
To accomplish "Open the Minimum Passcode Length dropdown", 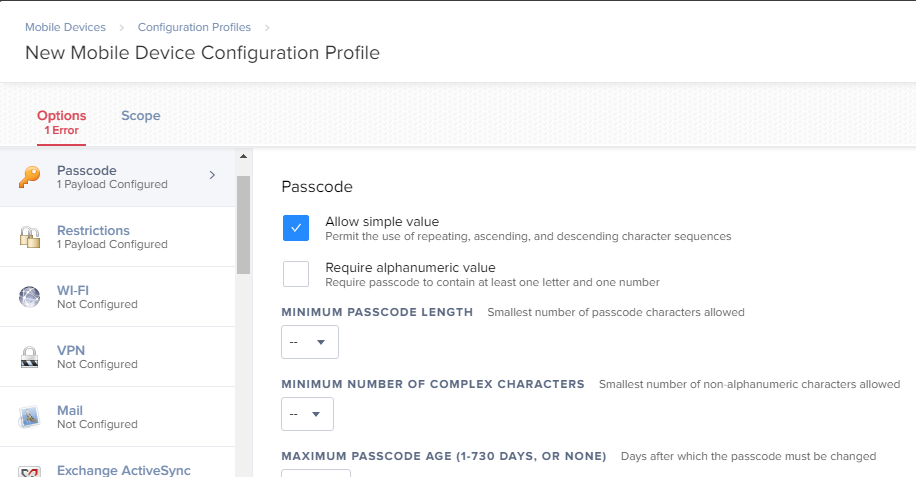I will click(x=310, y=342).
